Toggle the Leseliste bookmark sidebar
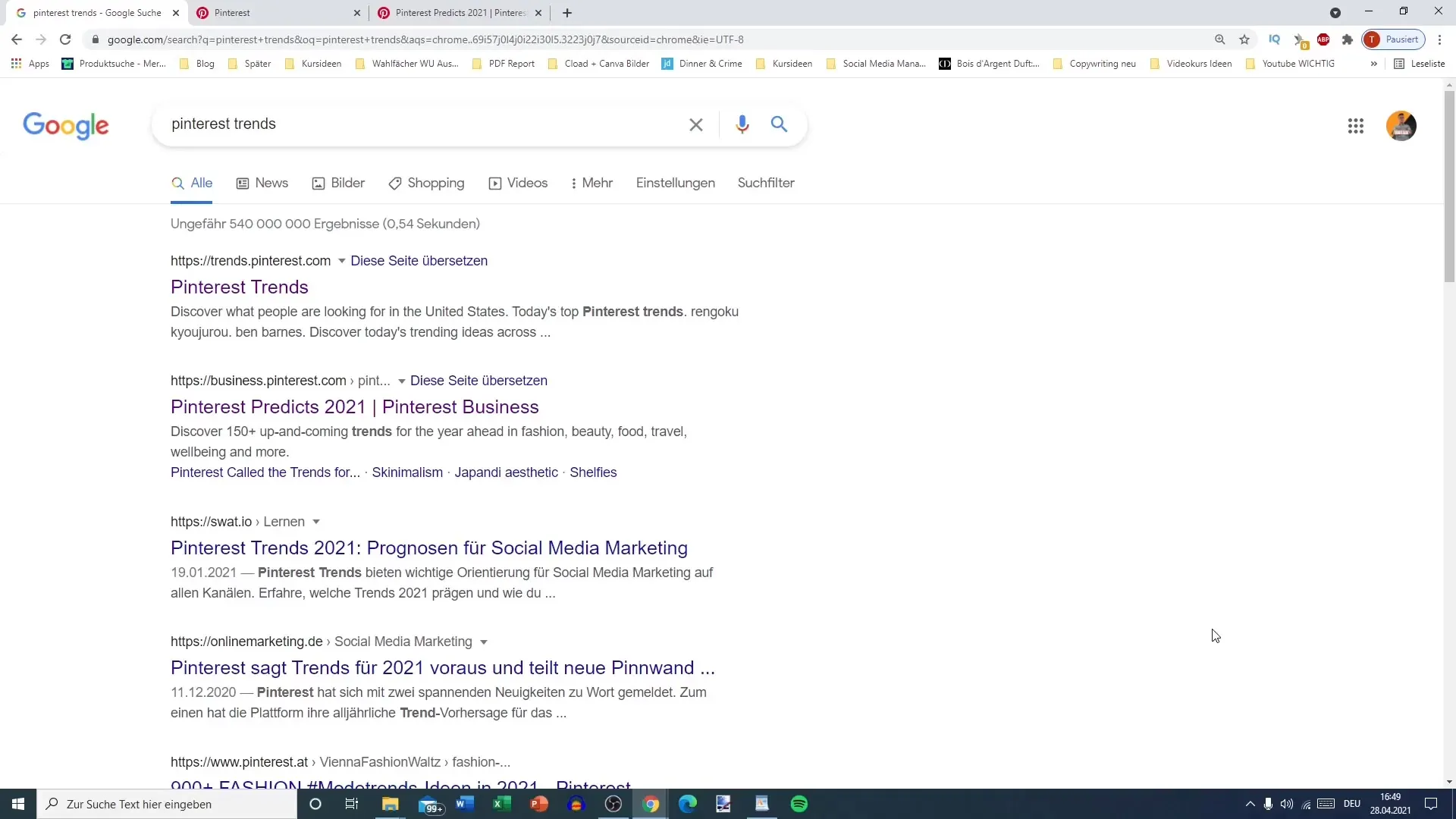 pos(1421,63)
